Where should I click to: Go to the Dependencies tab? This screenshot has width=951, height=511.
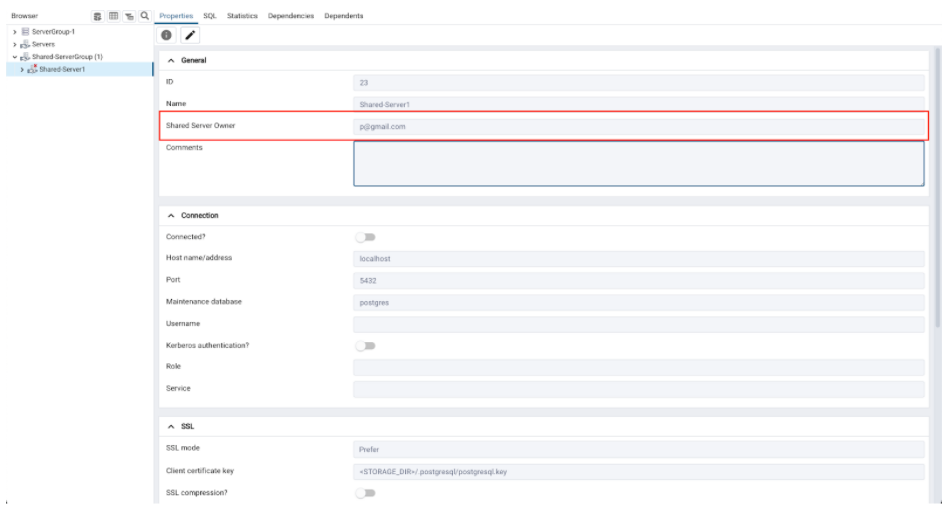click(x=291, y=17)
